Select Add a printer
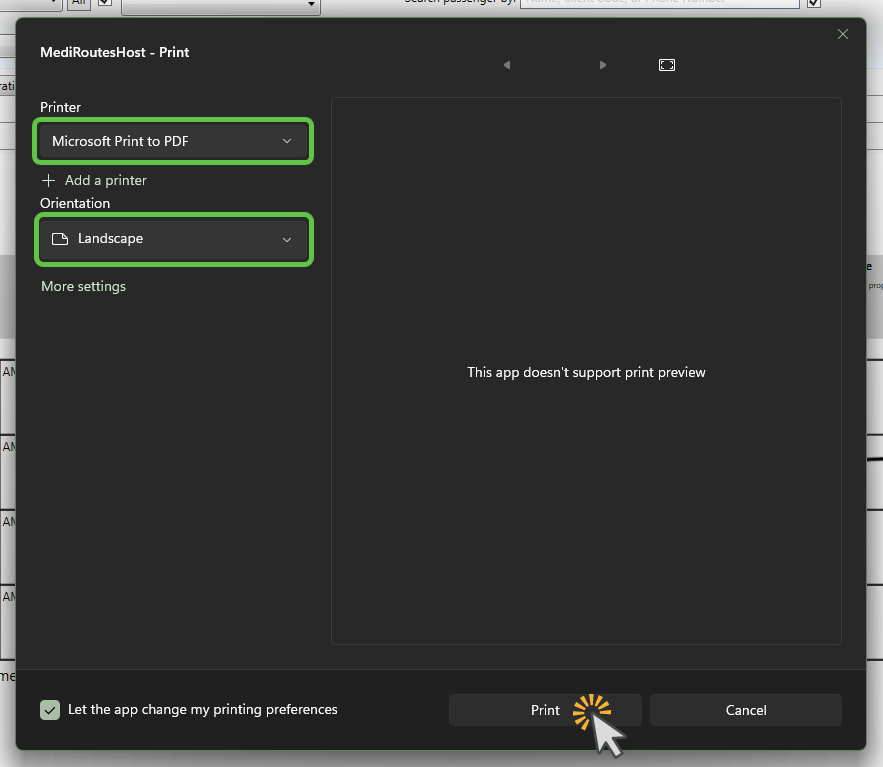Screen dimensions: 883x767 coord(105,180)
